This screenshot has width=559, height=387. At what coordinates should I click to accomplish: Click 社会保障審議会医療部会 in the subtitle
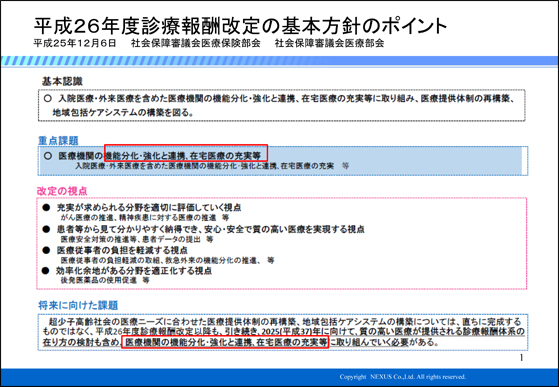pyautogui.click(x=329, y=43)
